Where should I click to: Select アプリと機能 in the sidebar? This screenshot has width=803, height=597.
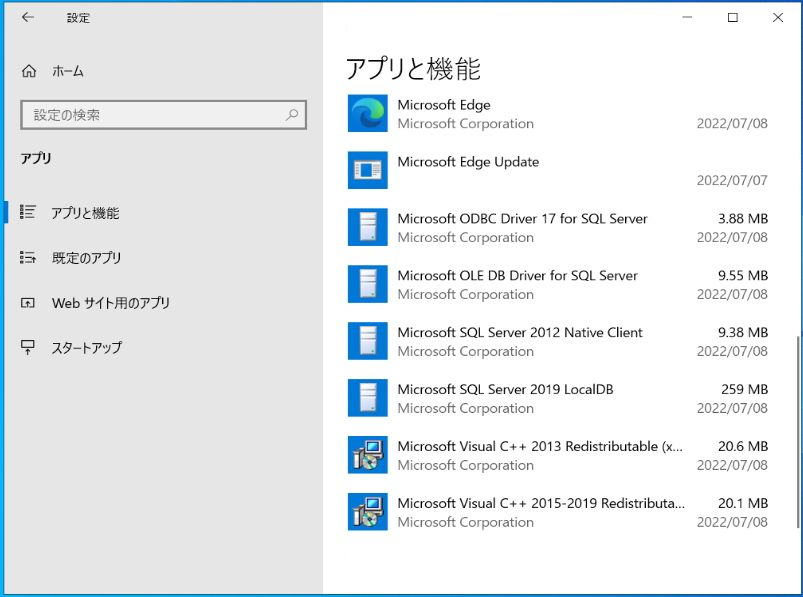[x=85, y=212]
